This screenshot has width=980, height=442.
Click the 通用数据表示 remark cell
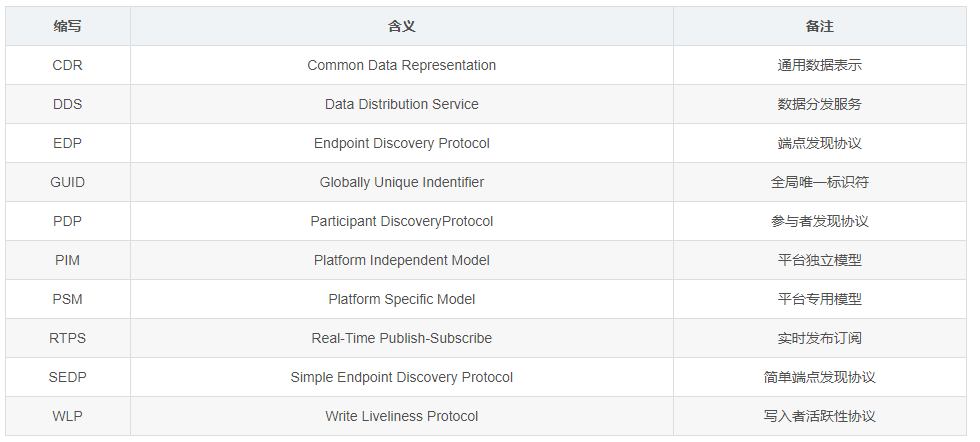(x=819, y=65)
